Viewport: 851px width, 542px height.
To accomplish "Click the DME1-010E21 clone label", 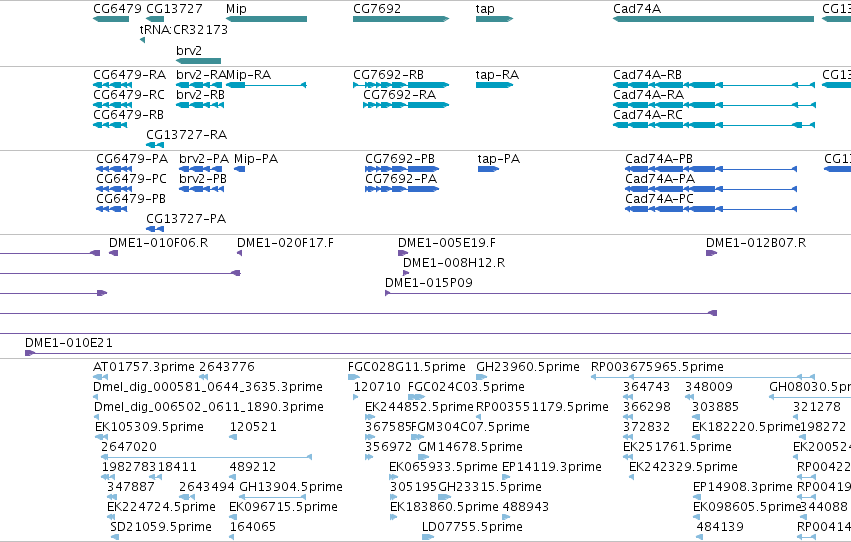I will tap(69, 343).
